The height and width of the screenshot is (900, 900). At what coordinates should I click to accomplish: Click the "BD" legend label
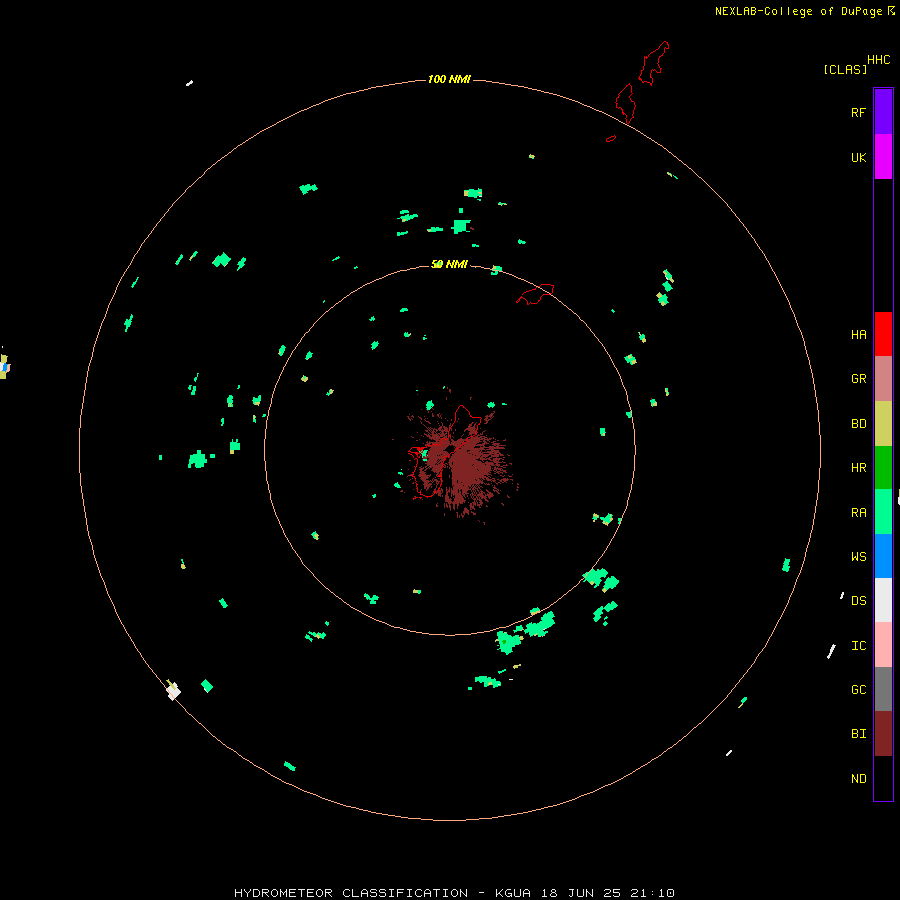click(858, 424)
